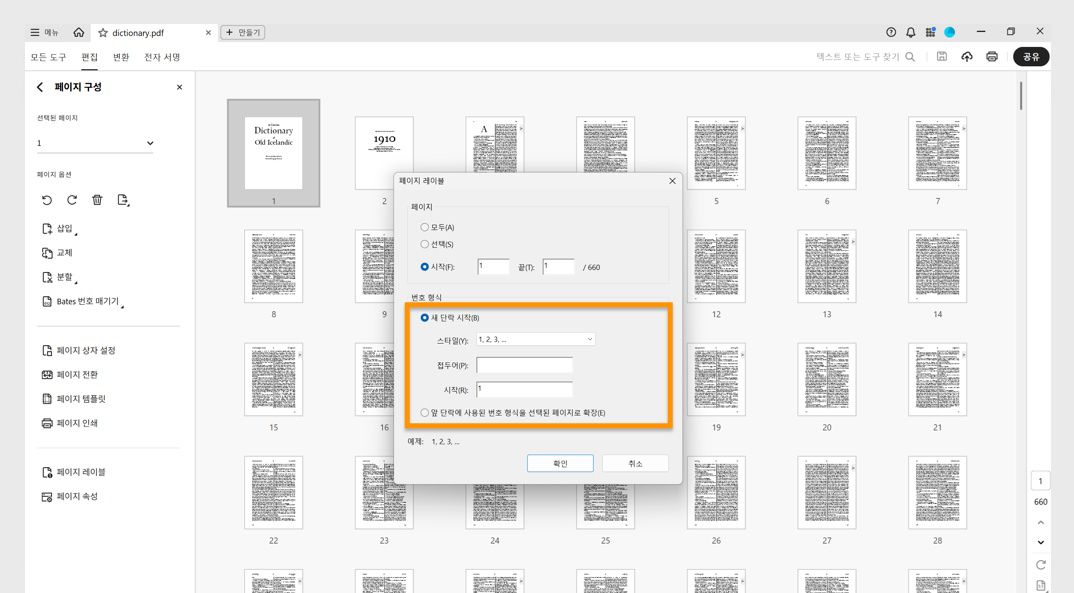Image resolution: width=1074 pixels, height=593 pixels.
Task: Select the 모두(A) radio button
Action: click(x=425, y=227)
